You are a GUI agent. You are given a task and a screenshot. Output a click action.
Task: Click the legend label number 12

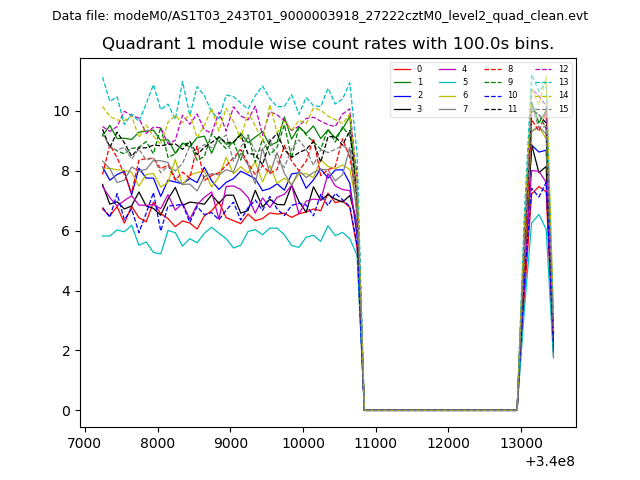563,69
